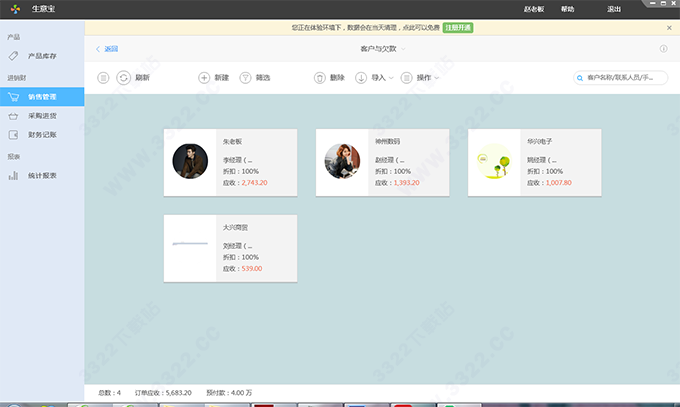
Task: Click the 注册开通 green button
Action: click(458, 28)
